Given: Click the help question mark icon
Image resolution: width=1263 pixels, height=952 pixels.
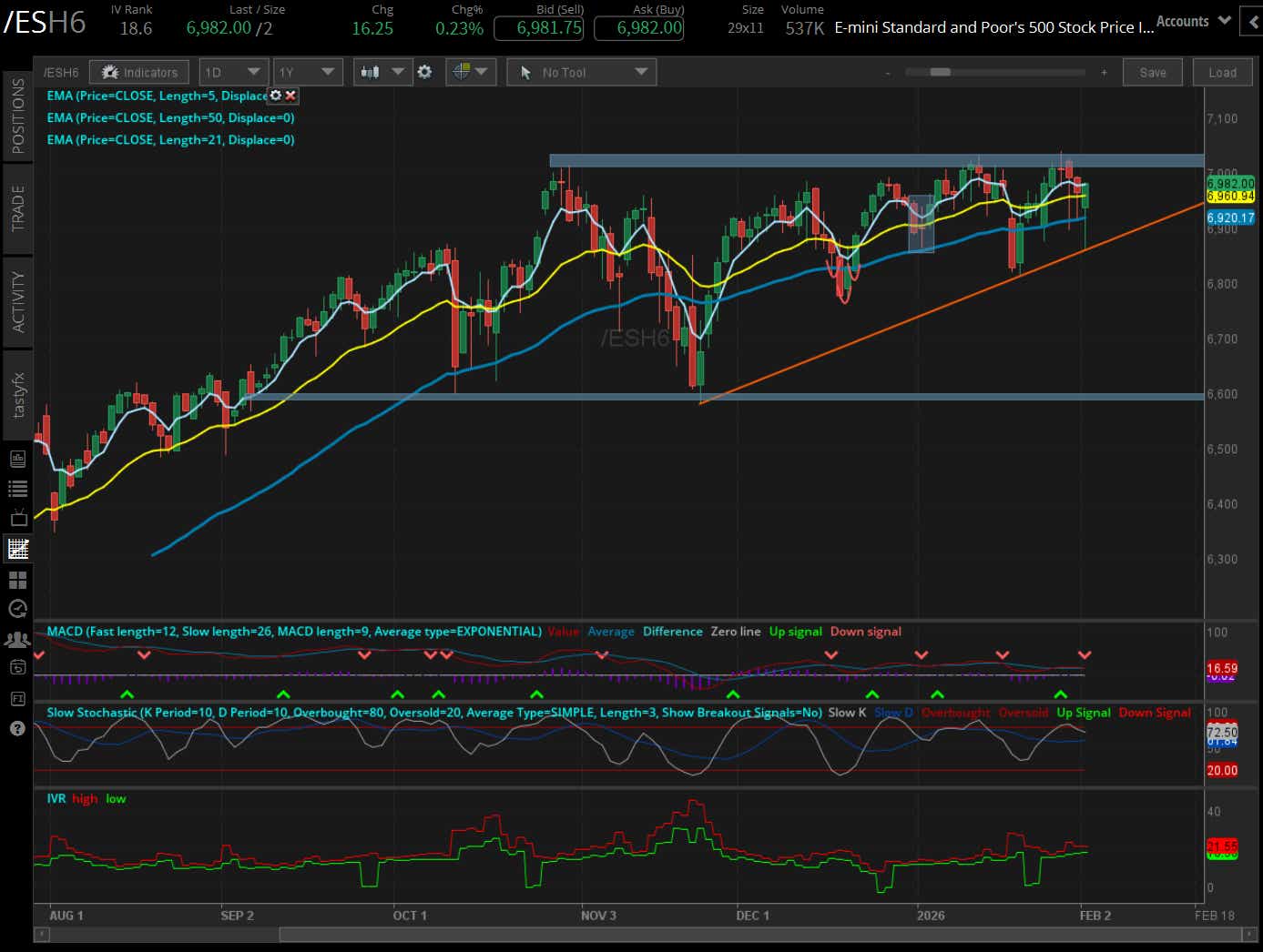Looking at the screenshot, I should pos(17,728).
